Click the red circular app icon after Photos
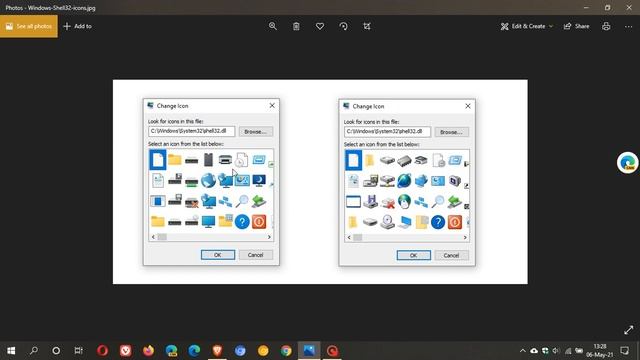 coord(332,351)
